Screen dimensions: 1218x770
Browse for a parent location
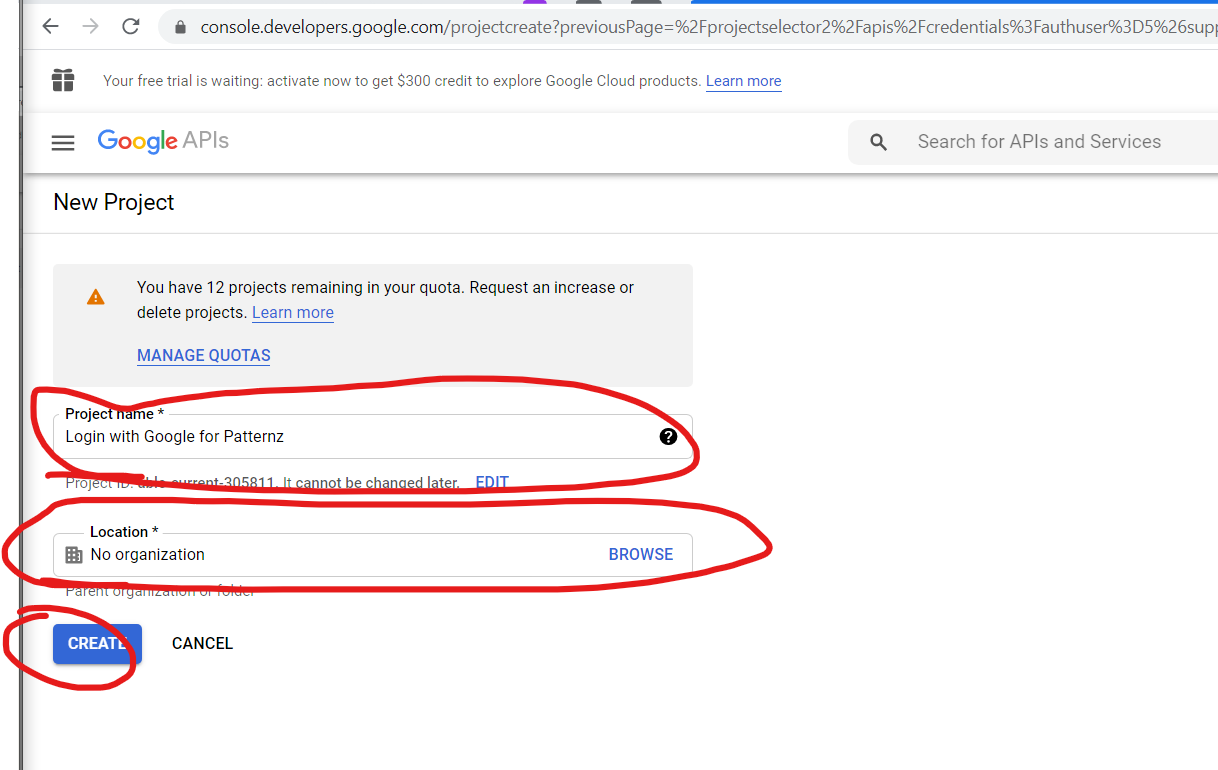coord(640,555)
